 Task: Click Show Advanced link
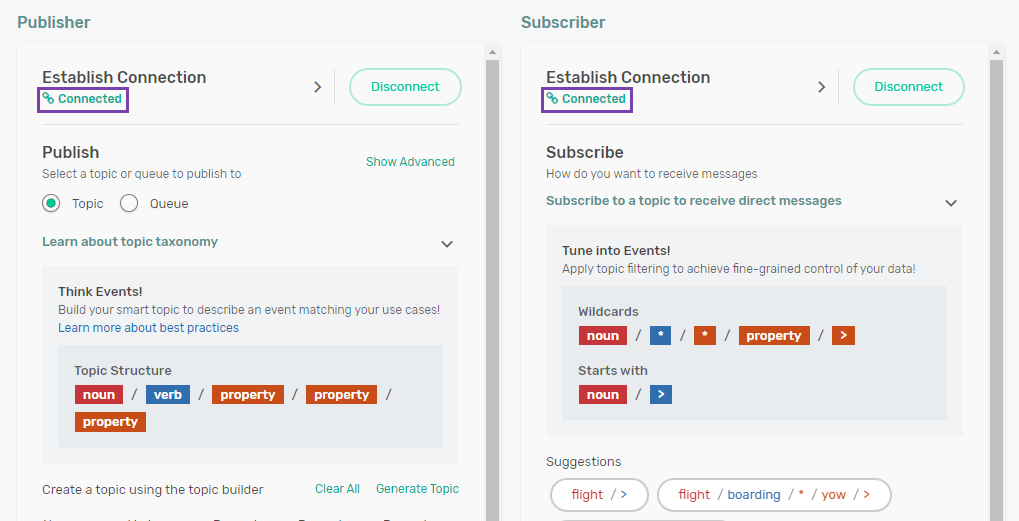click(410, 162)
